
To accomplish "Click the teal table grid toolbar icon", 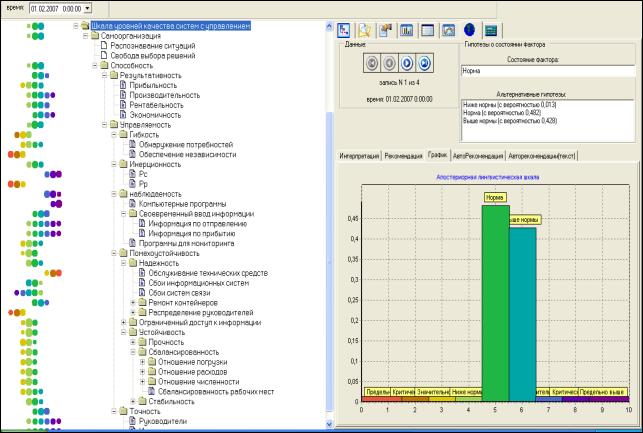I will tap(490, 30).
